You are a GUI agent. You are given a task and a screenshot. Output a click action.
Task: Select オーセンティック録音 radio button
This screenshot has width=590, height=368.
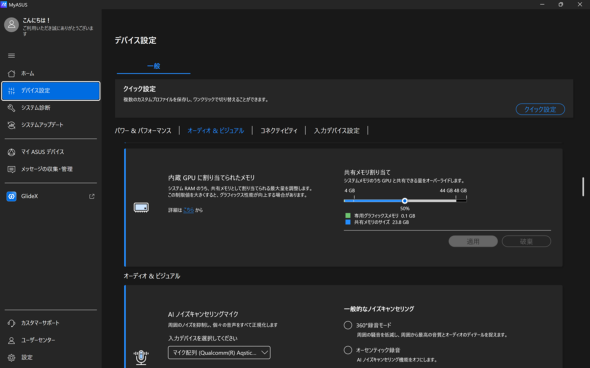pos(348,350)
